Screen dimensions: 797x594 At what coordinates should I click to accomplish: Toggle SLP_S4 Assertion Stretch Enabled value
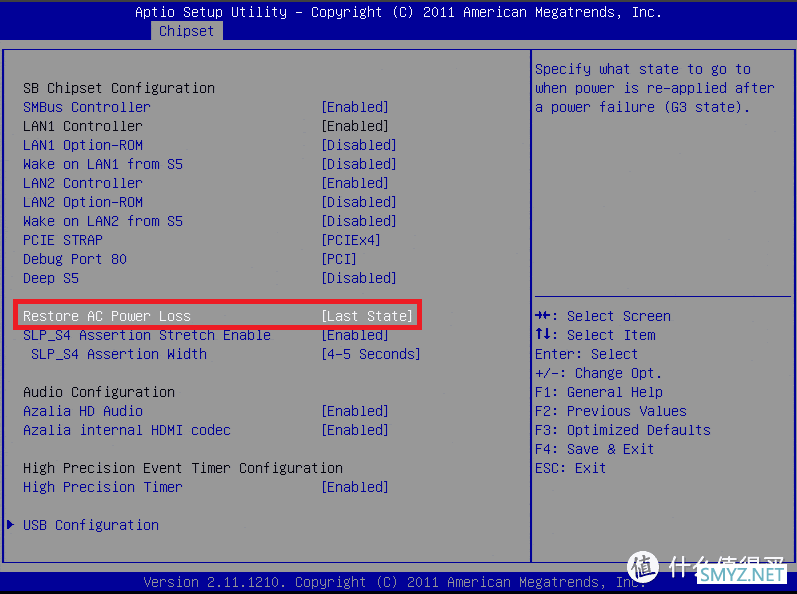tap(355, 335)
